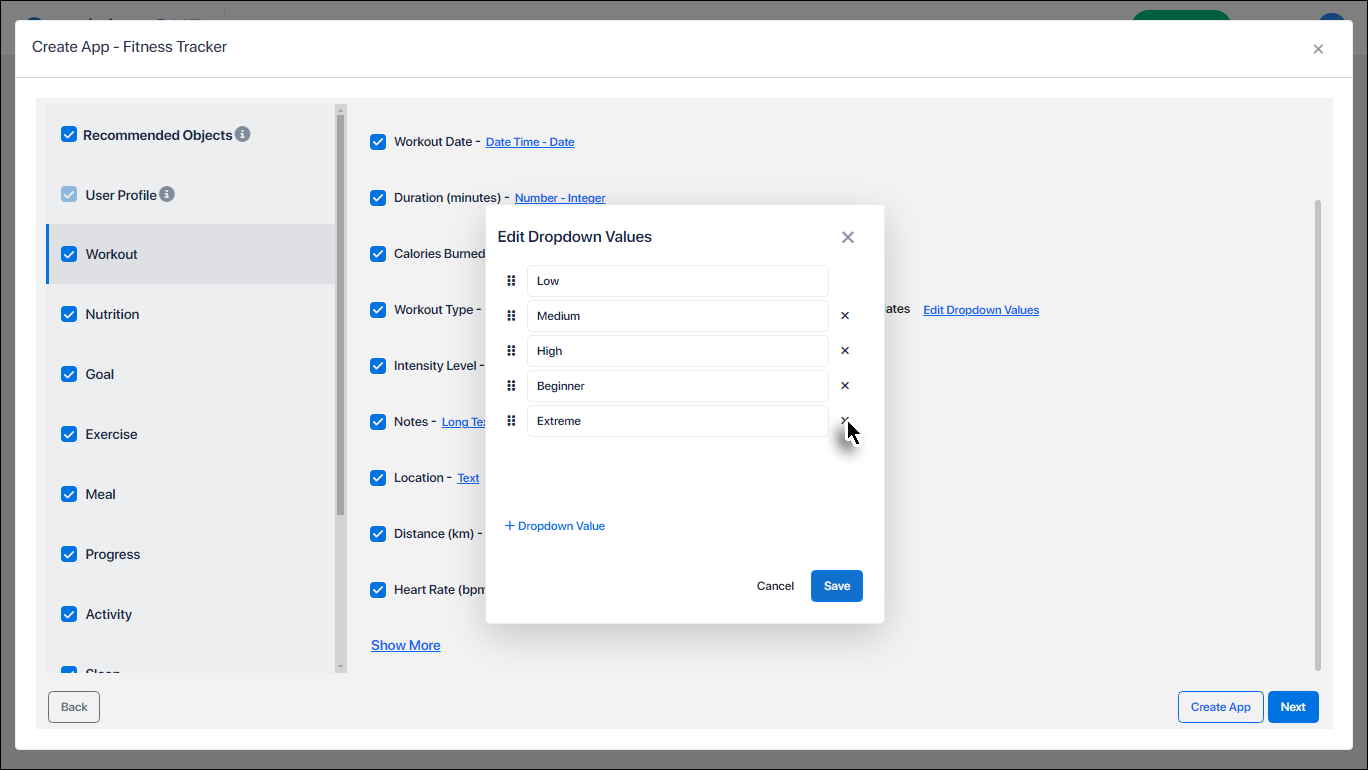This screenshot has width=1368, height=770.
Task: Uncheck the Duration (minutes) field checkbox
Action: [x=378, y=198]
